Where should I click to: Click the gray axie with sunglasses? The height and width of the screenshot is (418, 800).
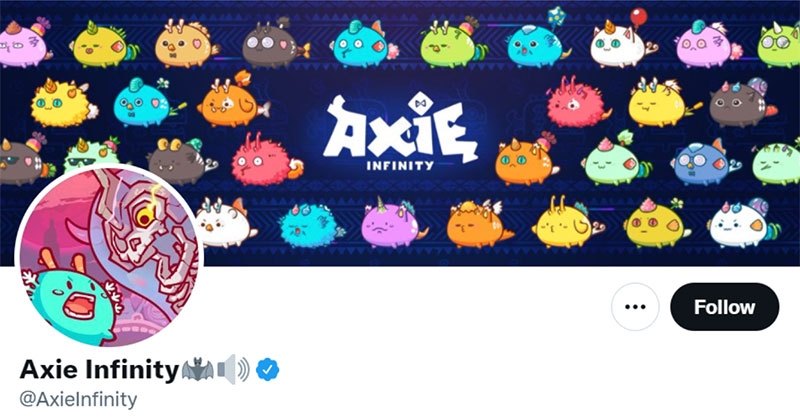click(24, 160)
